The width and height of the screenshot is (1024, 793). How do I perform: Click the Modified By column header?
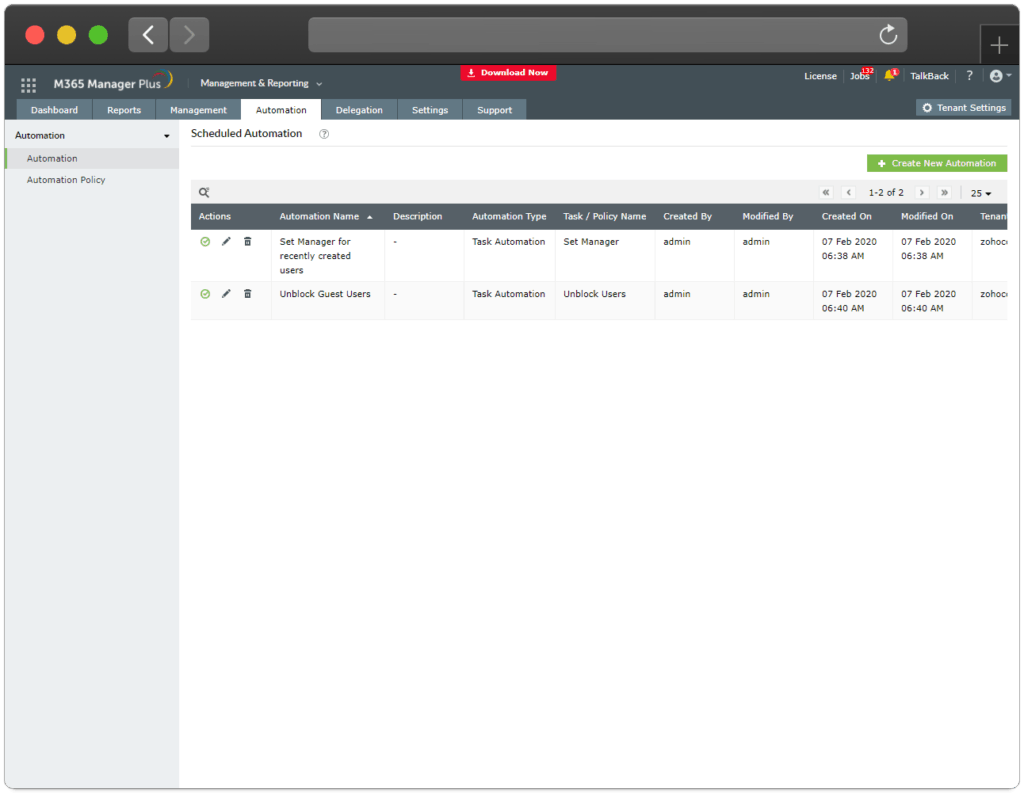click(x=767, y=216)
